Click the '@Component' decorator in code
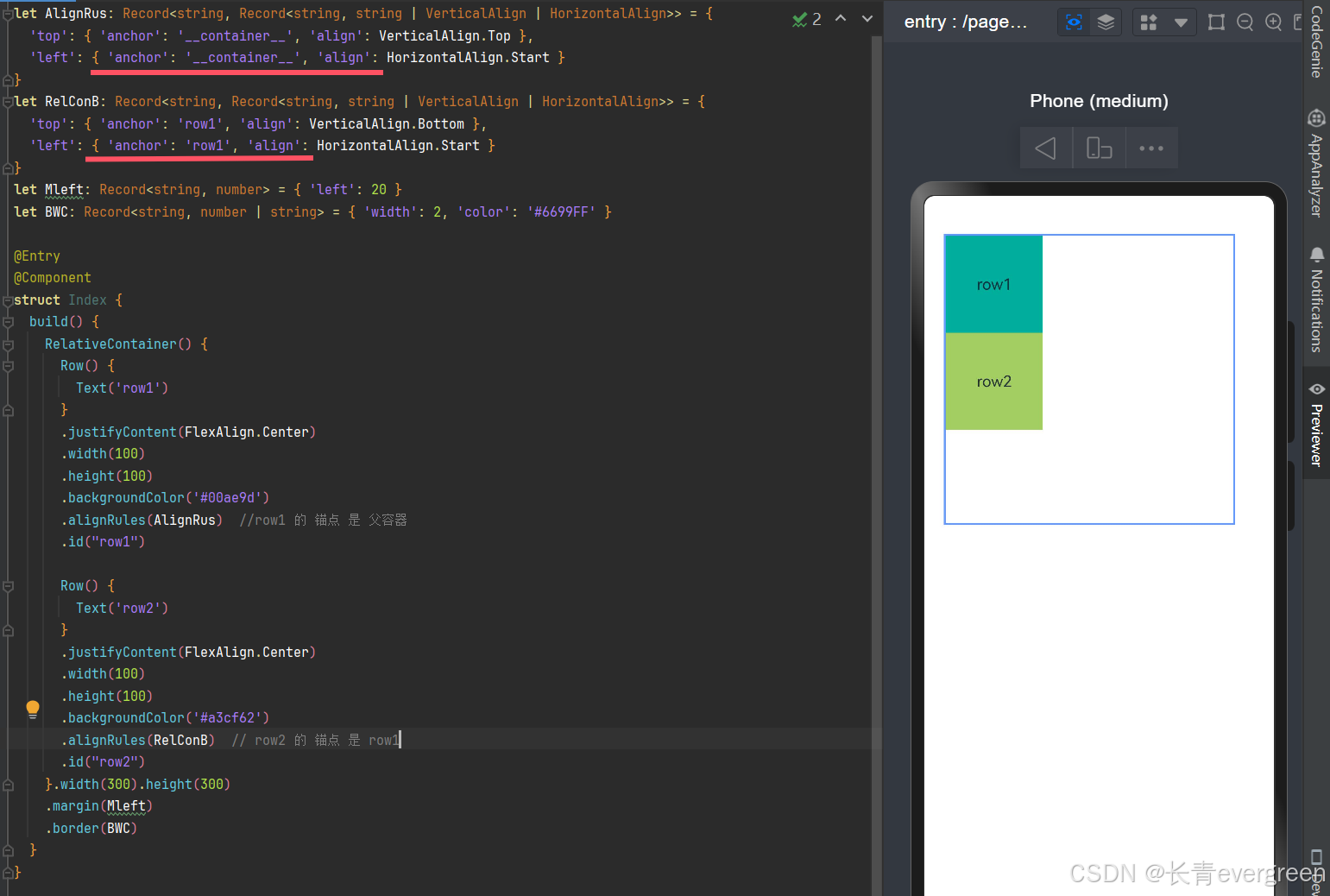Viewport: 1330px width, 896px height. 53,277
